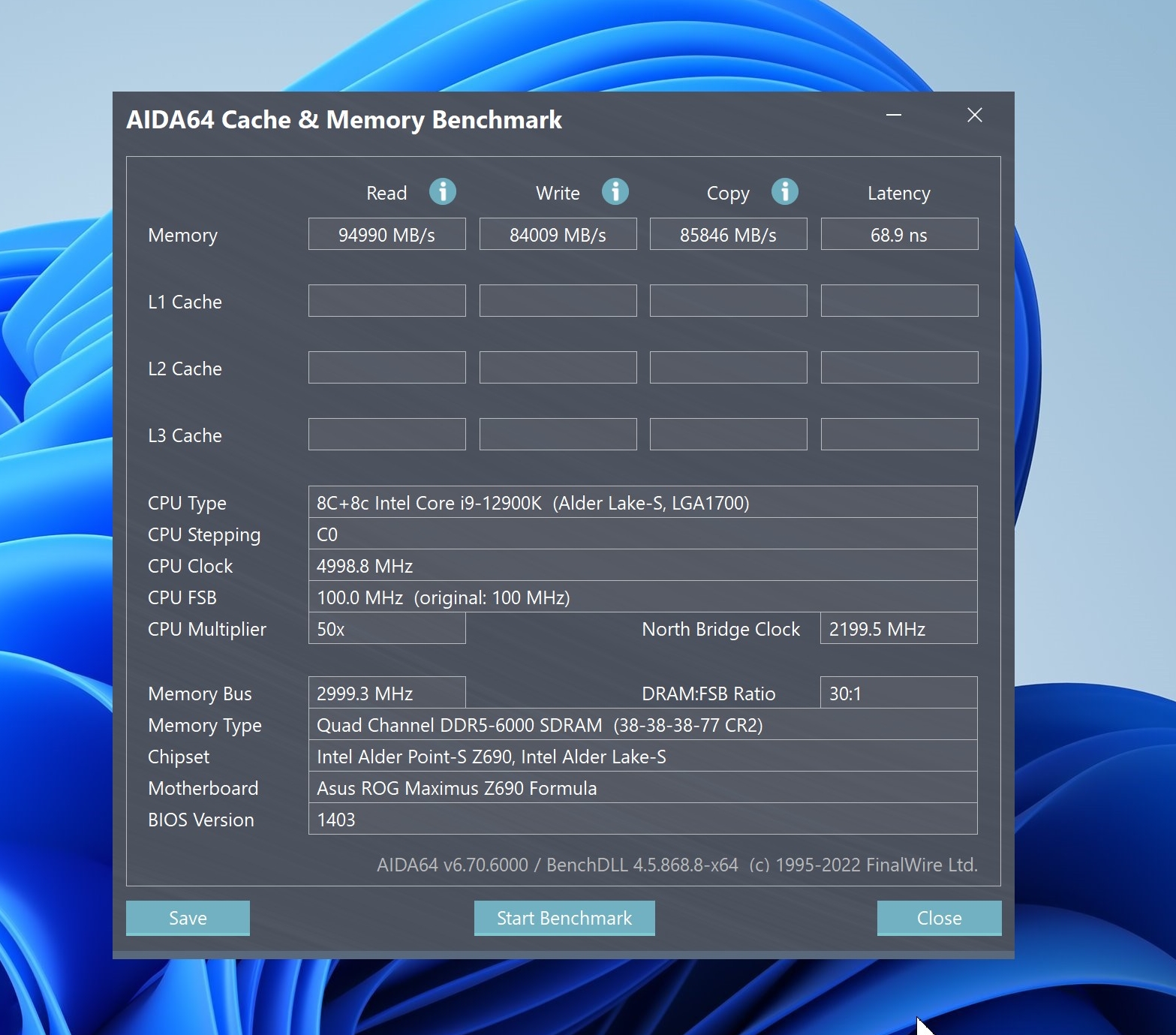Click the L3 Cache Read empty field
Screen dimensions: 1176x1035
[x=386, y=435]
